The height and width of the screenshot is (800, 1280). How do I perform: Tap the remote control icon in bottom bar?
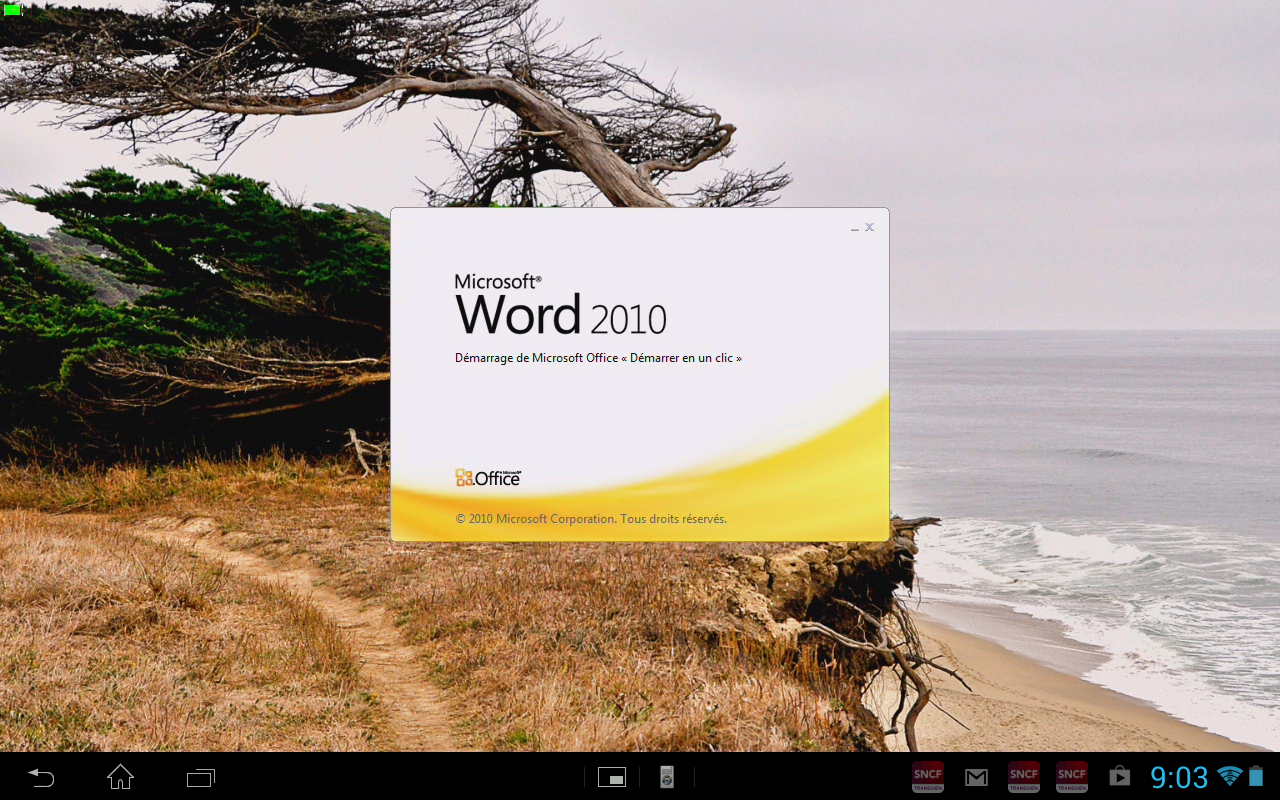(667, 777)
